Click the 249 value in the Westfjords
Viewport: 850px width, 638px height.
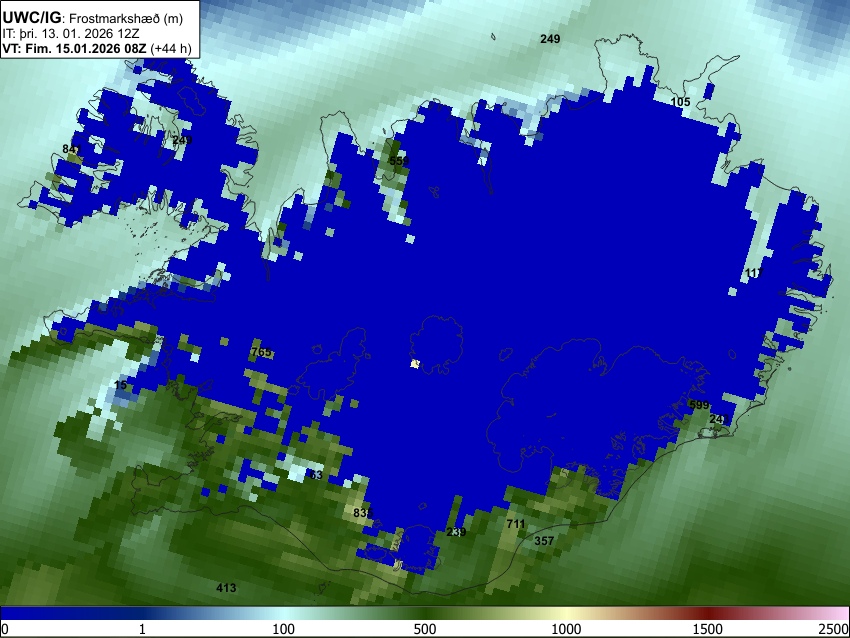coord(182,140)
